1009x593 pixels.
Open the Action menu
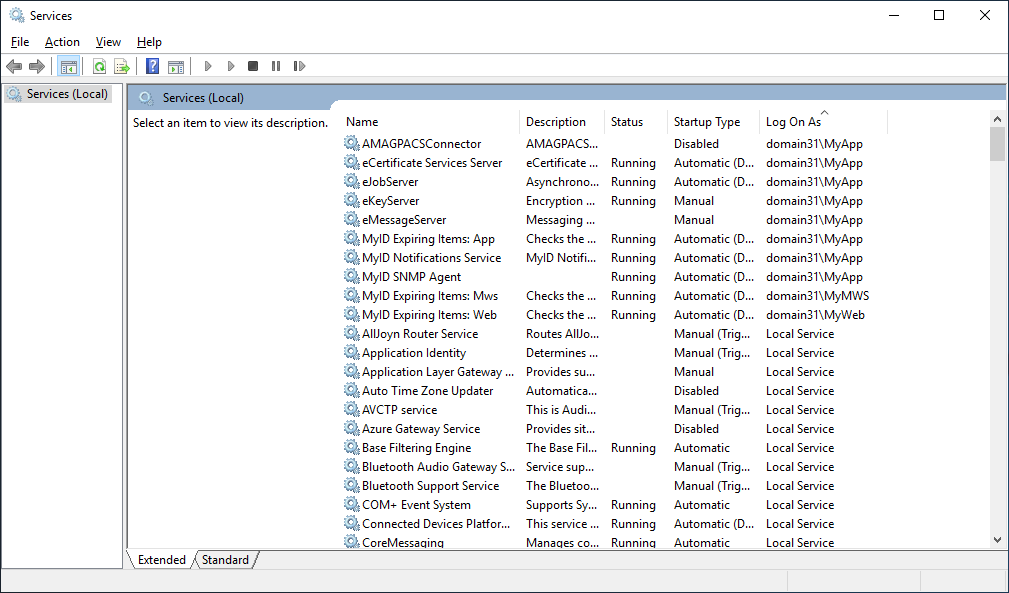pos(62,42)
